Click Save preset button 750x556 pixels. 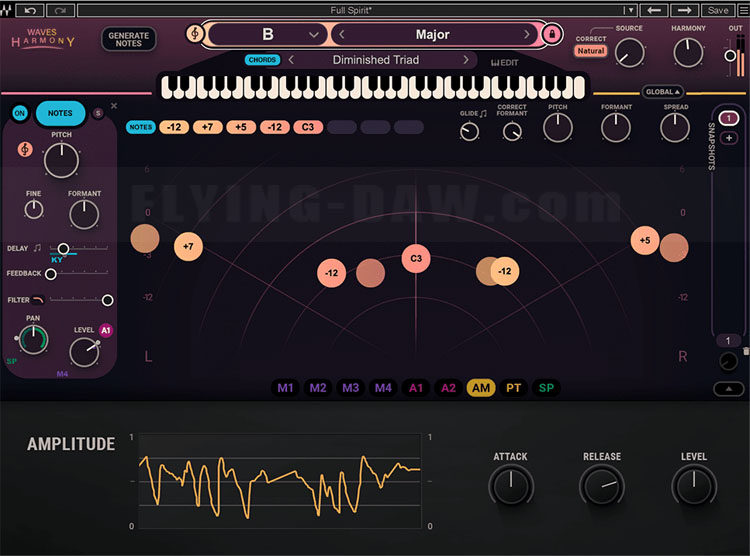tap(718, 10)
